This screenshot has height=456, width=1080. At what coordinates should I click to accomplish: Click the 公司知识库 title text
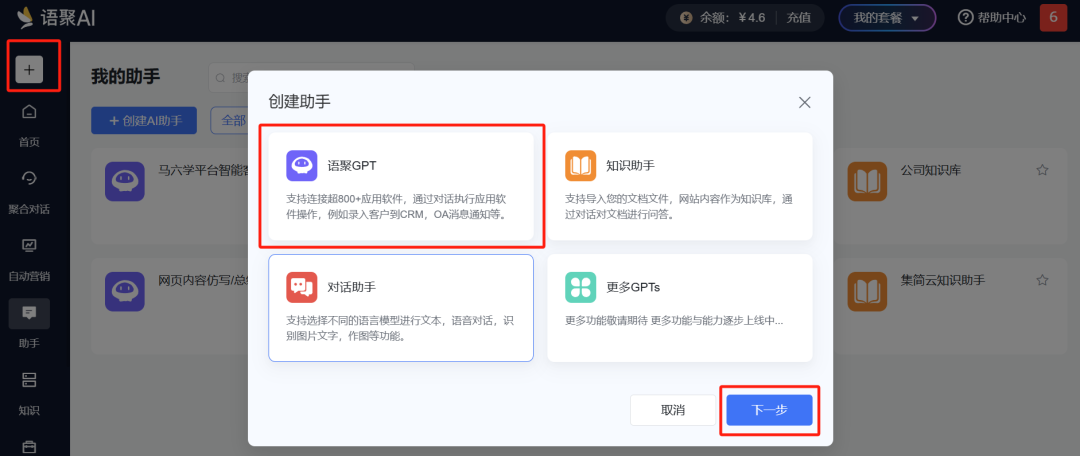click(x=931, y=170)
